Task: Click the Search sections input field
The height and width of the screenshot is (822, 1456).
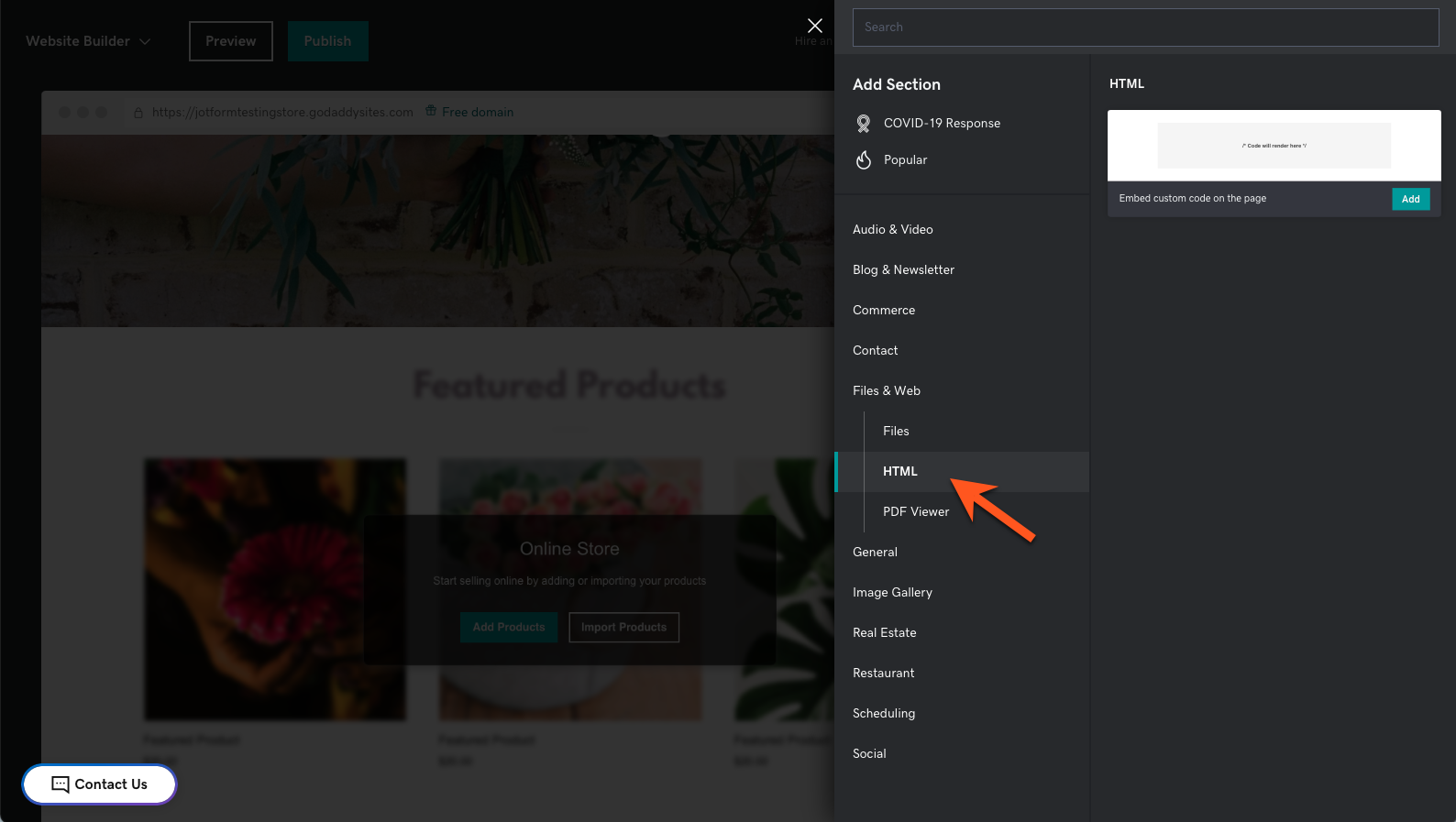Action: pyautogui.click(x=1145, y=27)
